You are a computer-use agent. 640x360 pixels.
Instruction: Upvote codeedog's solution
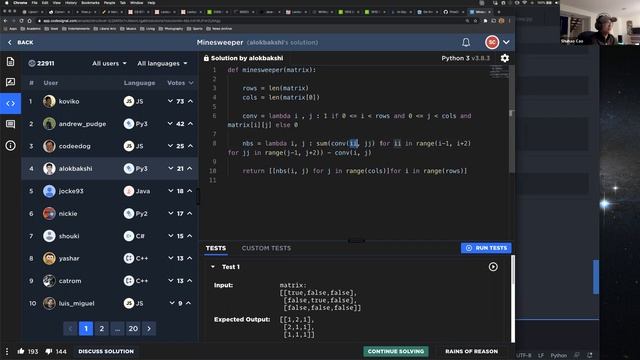[190, 146]
